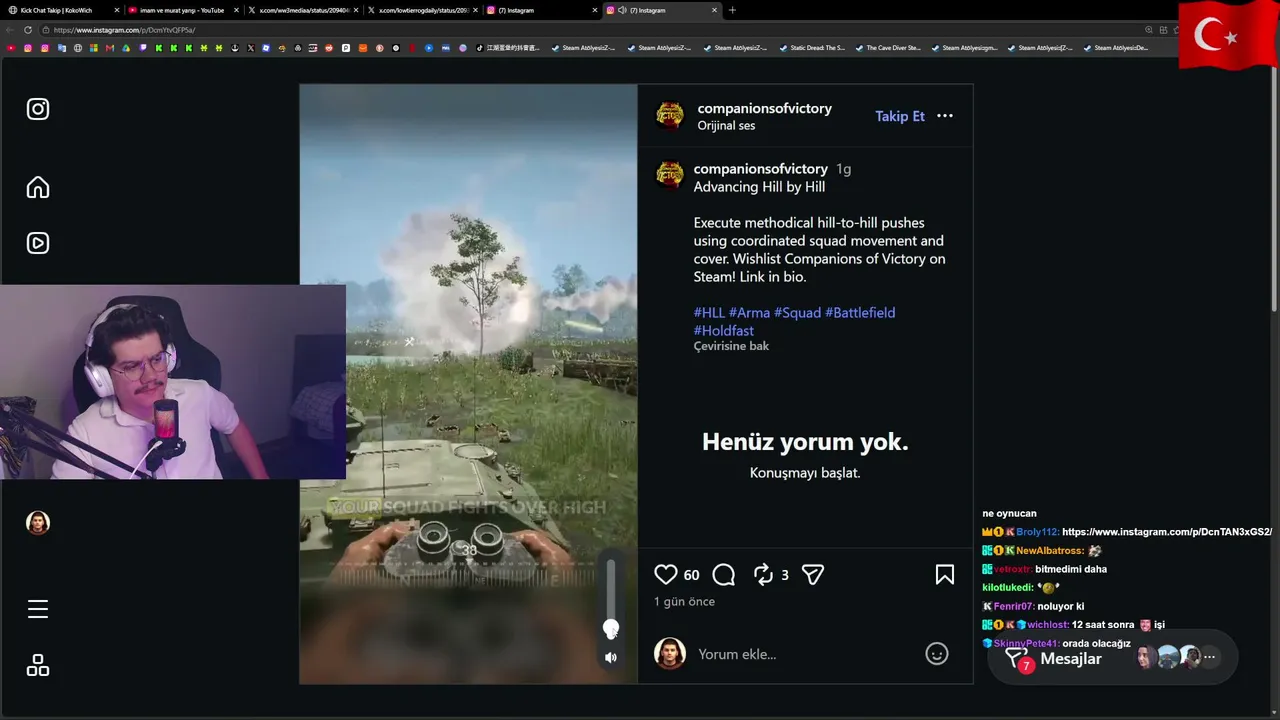
Task: Open the Reels icon in the sidebar
Action: (x=38, y=243)
